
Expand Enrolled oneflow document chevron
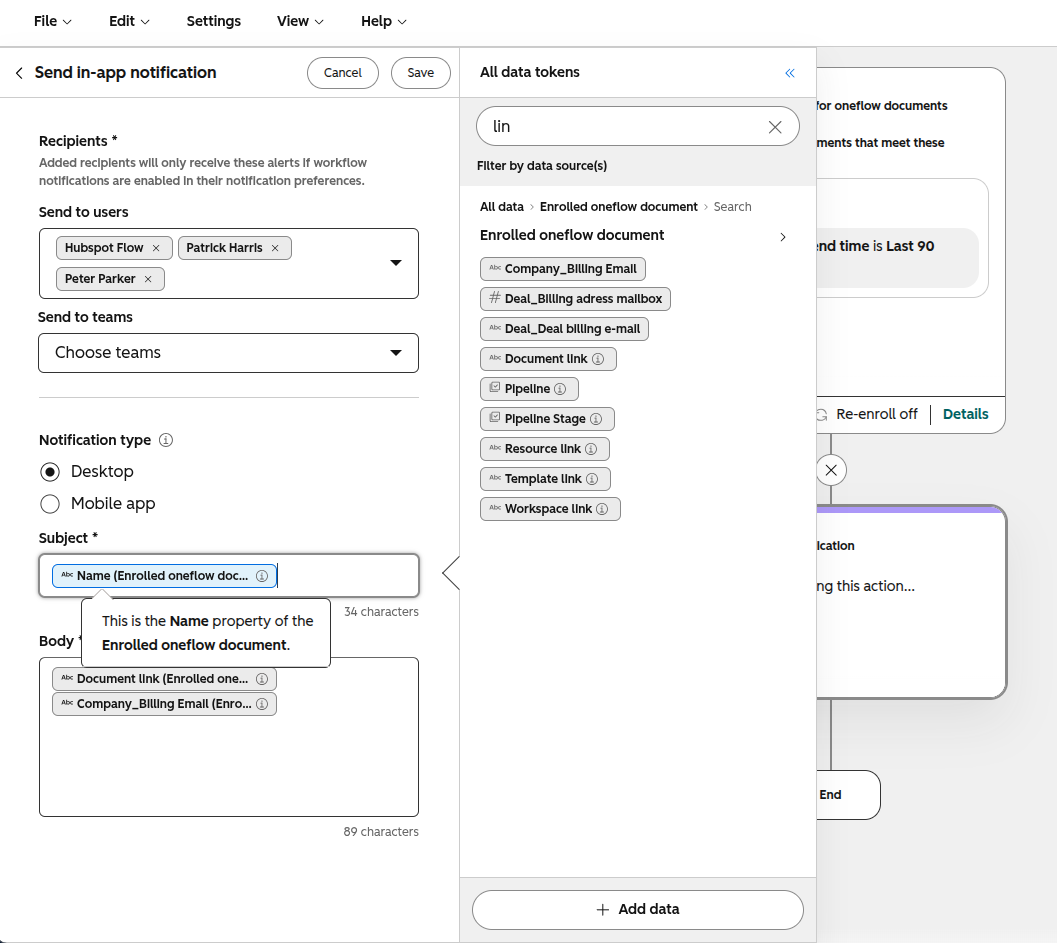pos(783,237)
